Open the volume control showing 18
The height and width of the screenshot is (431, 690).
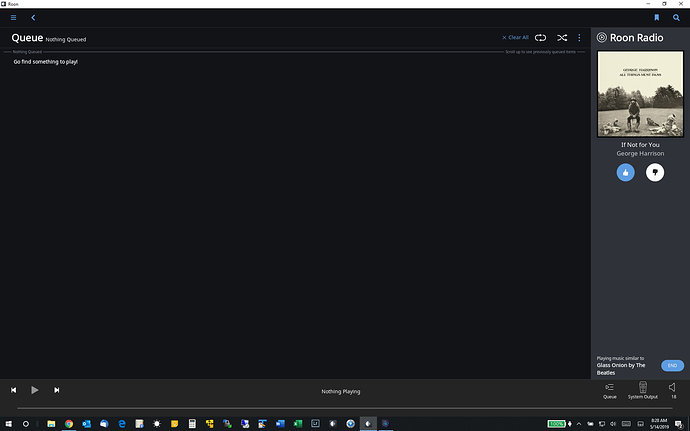672,390
